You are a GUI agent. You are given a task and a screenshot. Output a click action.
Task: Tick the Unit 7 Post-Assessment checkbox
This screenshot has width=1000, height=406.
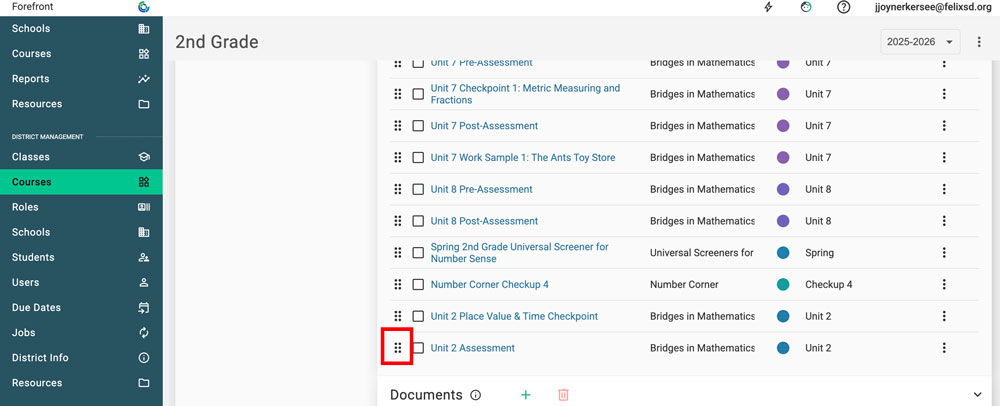[x=418, y=126]
